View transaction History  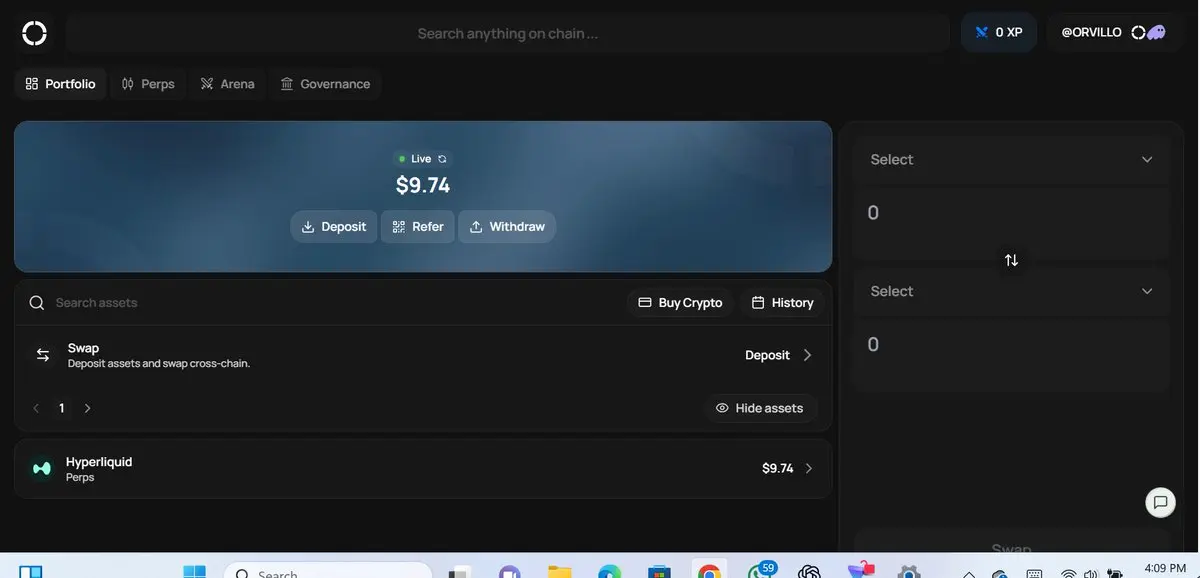pos(783,302)
